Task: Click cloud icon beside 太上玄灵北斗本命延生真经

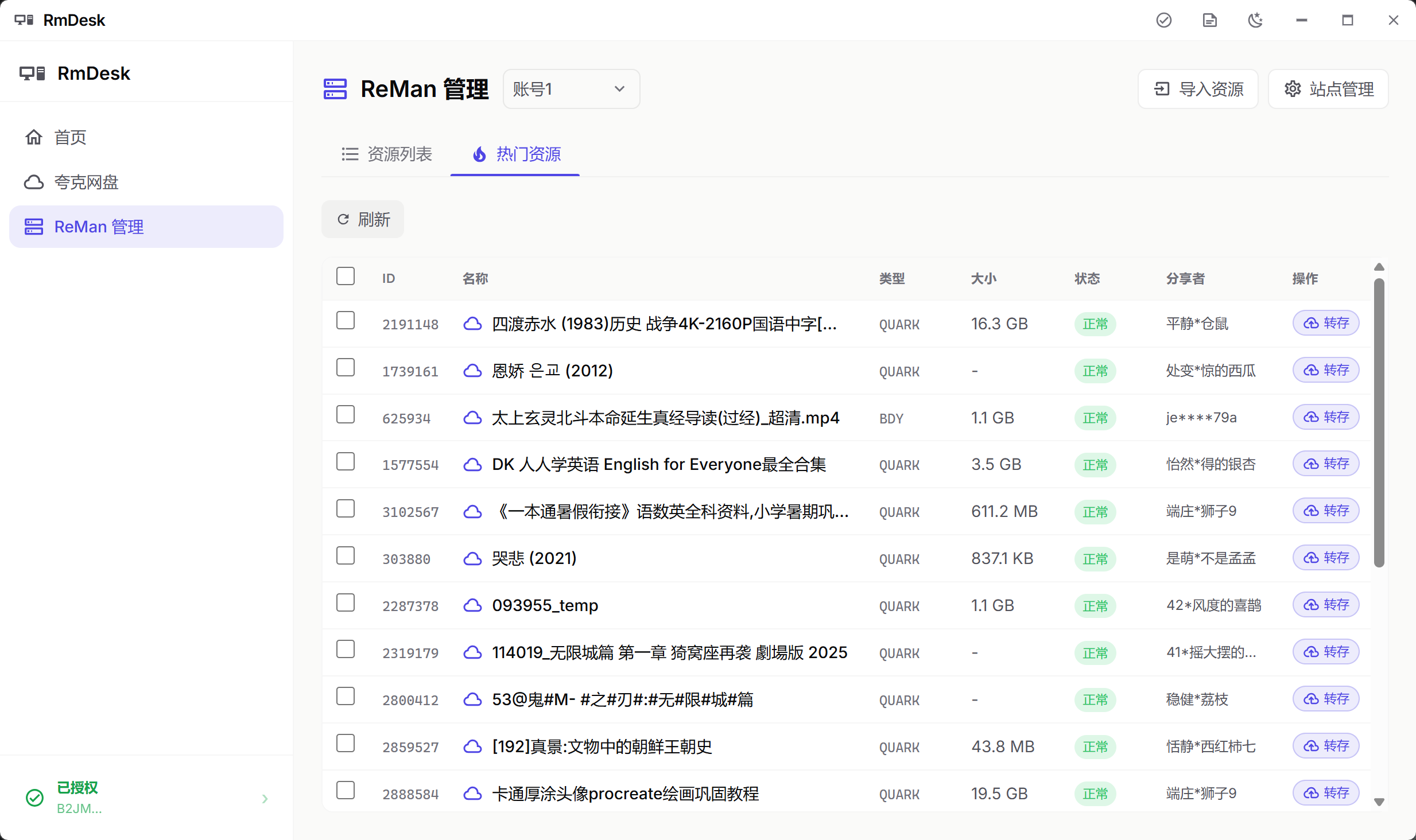Action: tap(472, 418)
